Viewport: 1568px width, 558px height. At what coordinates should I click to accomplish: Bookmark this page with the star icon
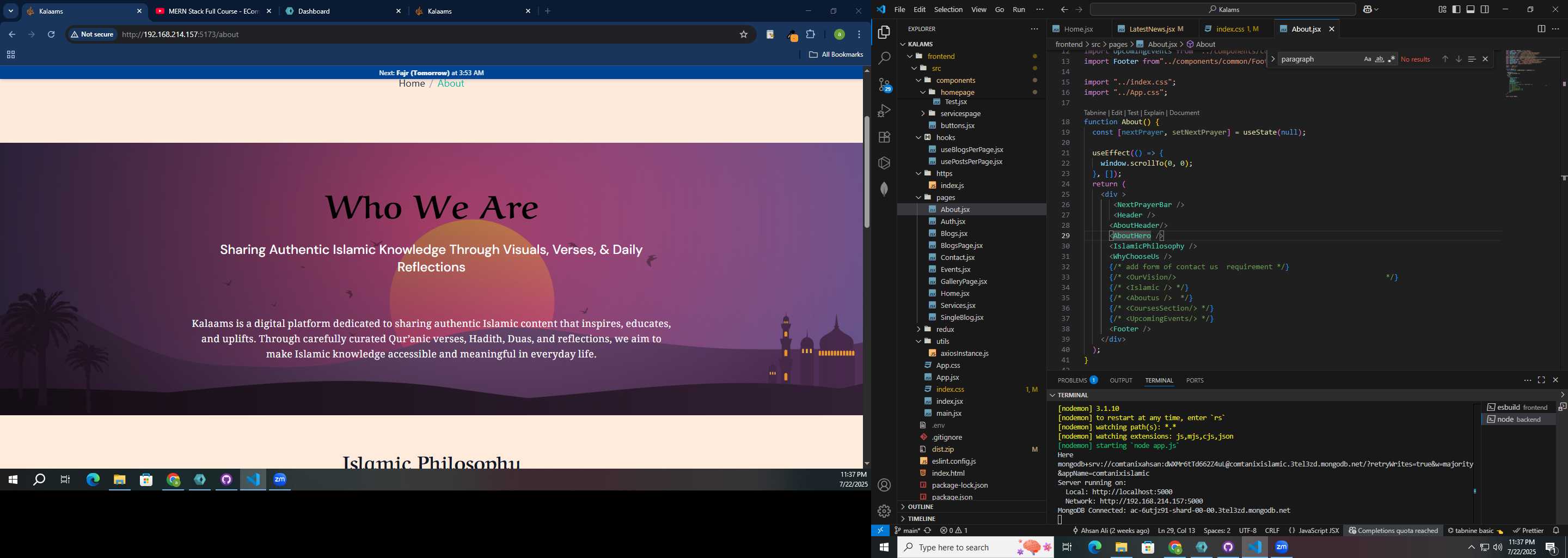click(x=743, y=35)
